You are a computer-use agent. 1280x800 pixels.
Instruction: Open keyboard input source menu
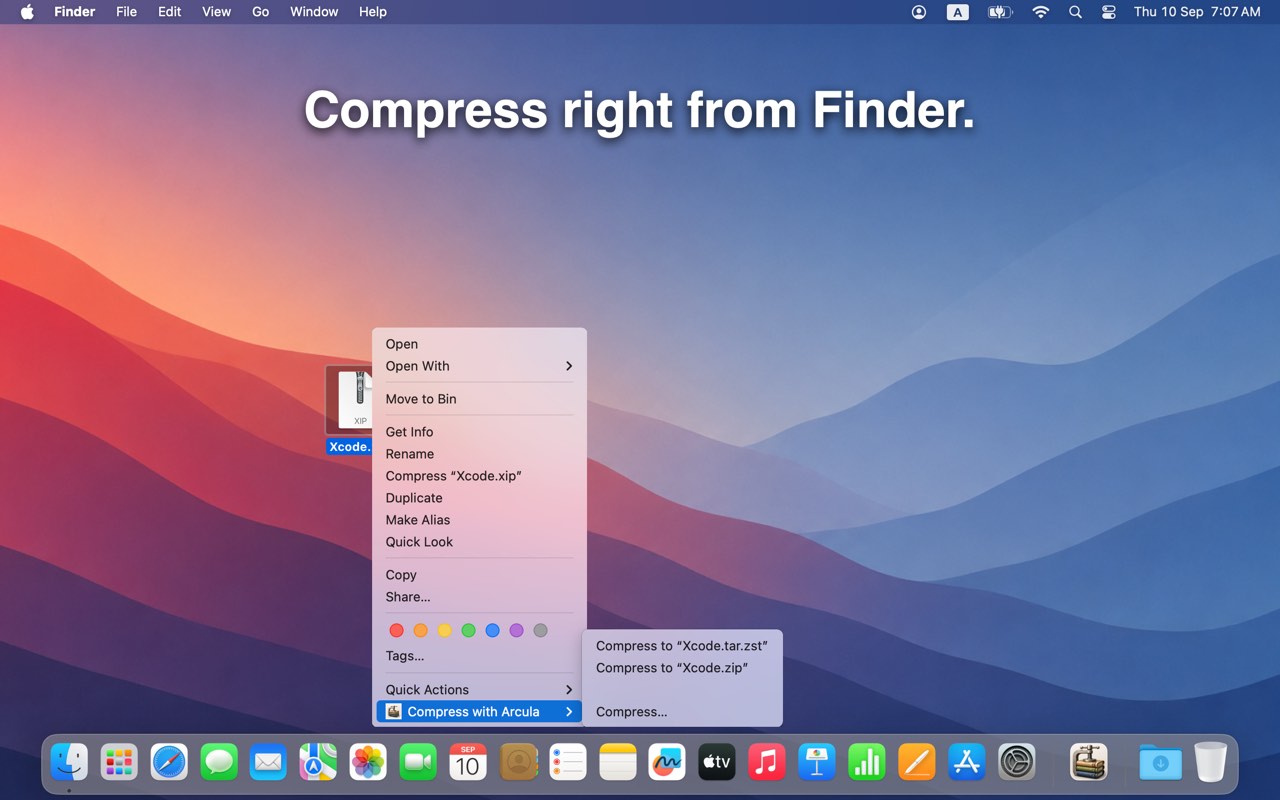(958, 12)
